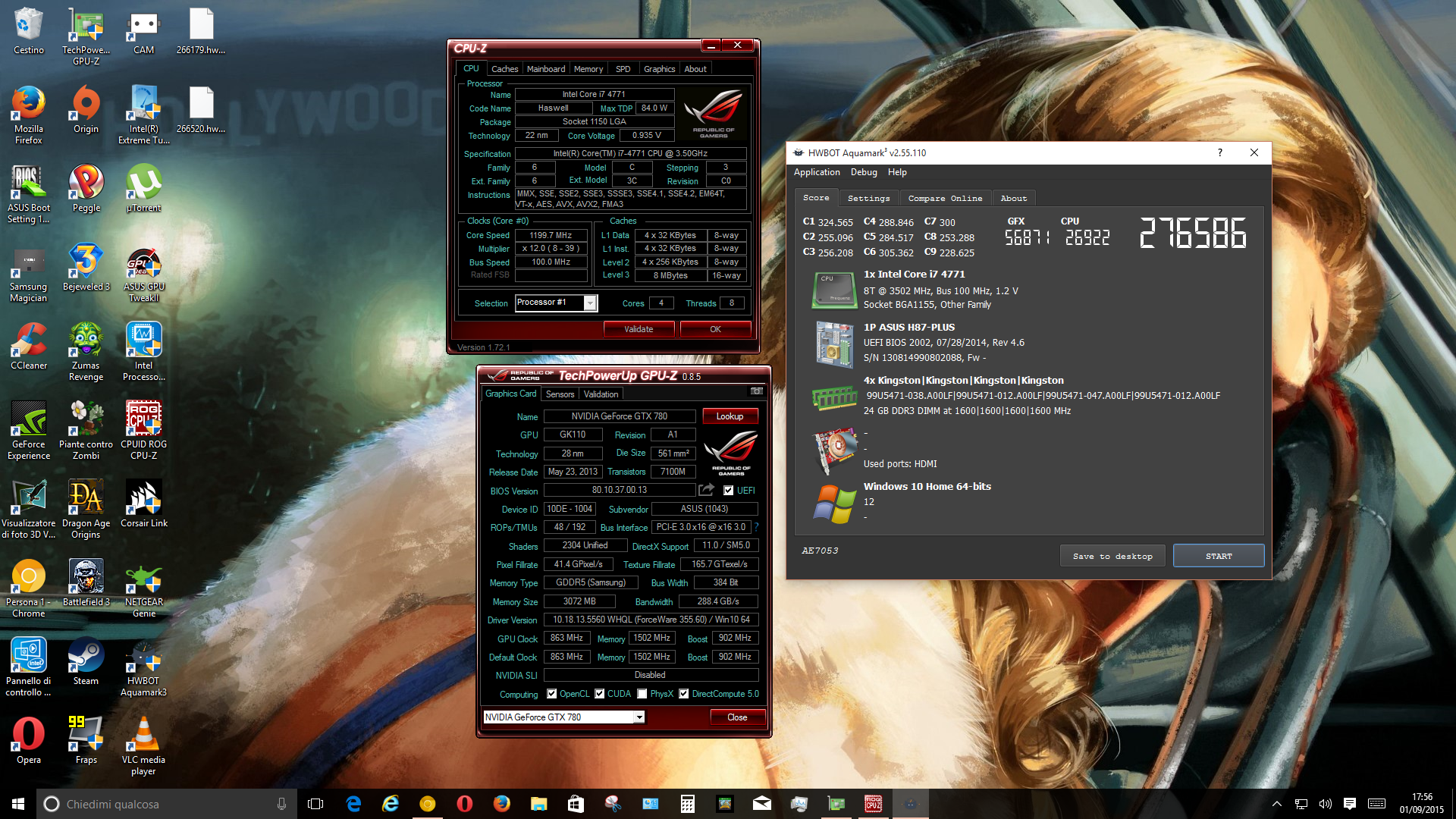Open the ASUS GPU TweakII shortcut

click(x=143, y=272)
